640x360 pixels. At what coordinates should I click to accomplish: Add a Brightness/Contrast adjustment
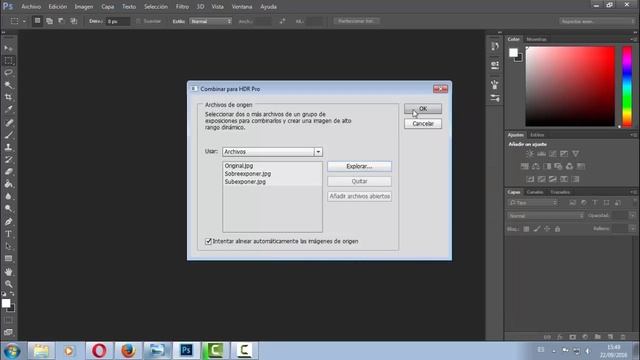pos(530,154)
